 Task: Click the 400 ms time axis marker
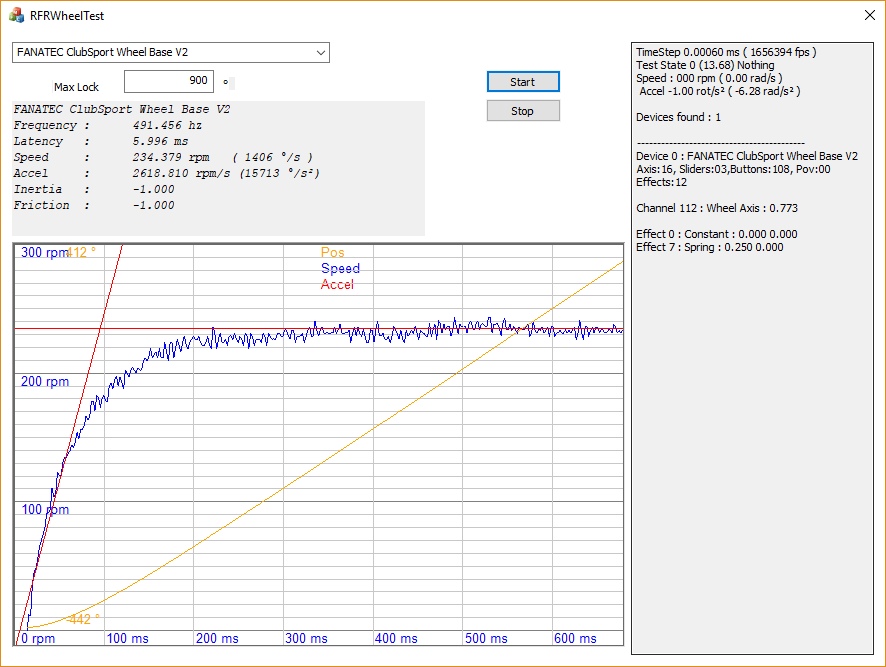(396, 638)
